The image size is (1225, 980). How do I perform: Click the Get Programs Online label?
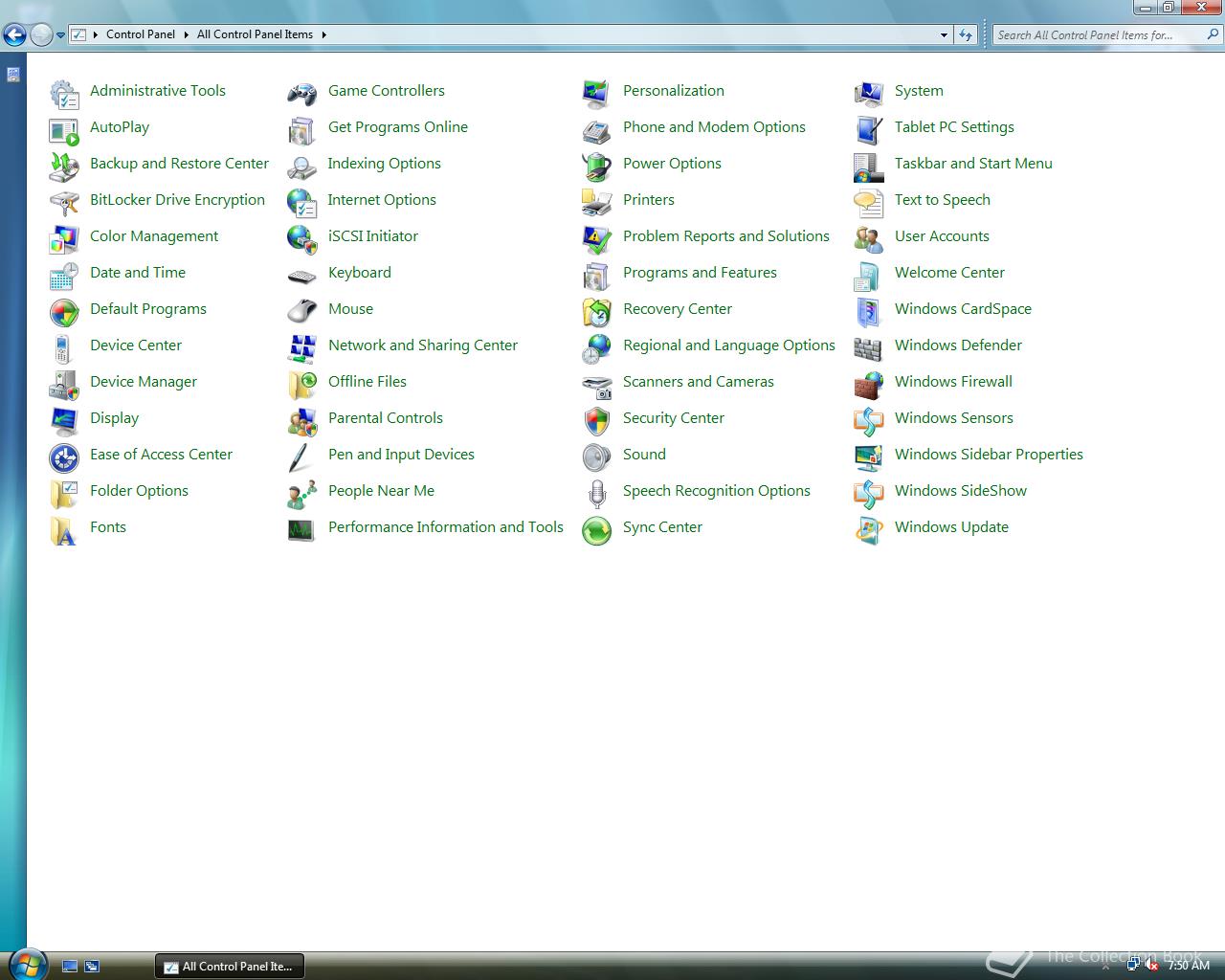[x=398, y=127]
